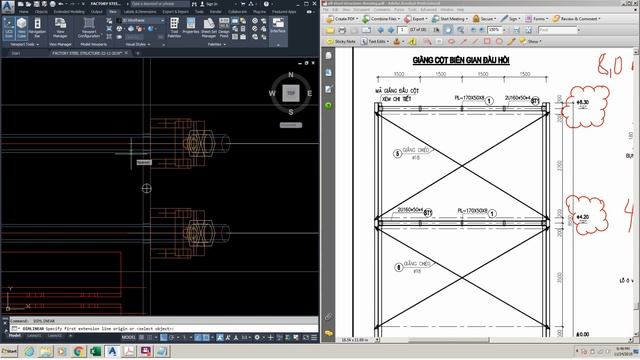Screen dimensions: 640x360
Task: Open the Design Feed palette
Action: point(224,28)
